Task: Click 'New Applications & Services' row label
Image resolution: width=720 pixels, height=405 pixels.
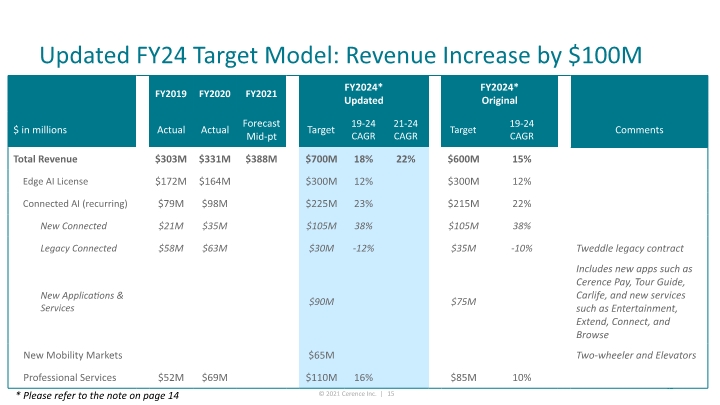Action: tap(82, 302)
